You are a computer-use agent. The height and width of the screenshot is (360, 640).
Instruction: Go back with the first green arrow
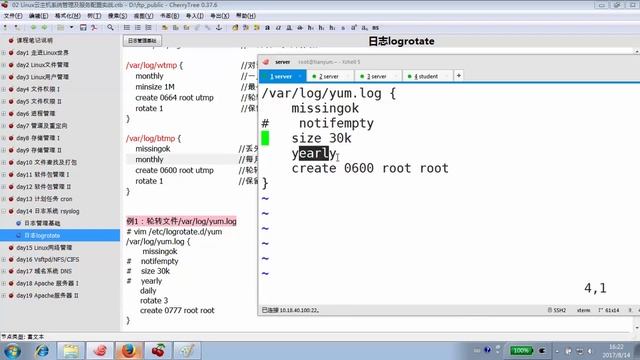[x=33, y=28]
